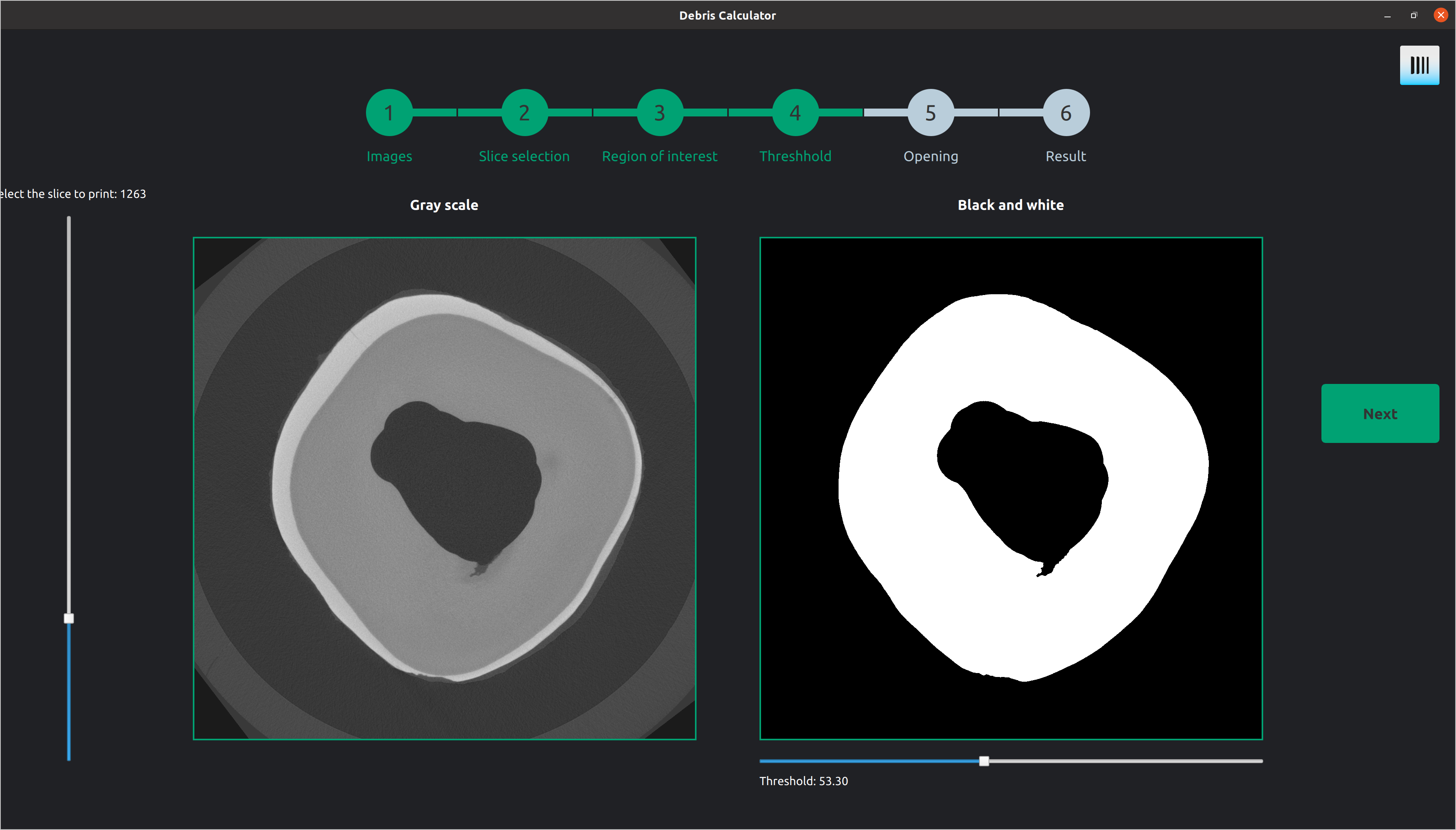The height and width of the screenshot is (830, 1456).
Task: Select step 4 "Threshhold"
Action: tap(795, 112)
